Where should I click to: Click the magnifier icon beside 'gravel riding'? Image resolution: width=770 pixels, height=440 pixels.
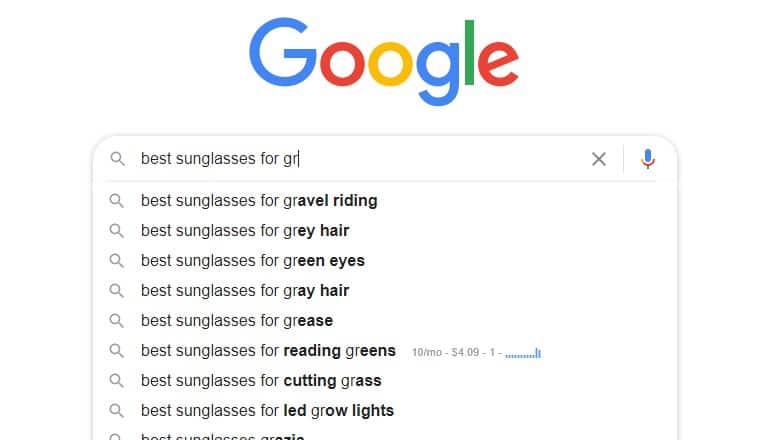click(x=116, y=201)
